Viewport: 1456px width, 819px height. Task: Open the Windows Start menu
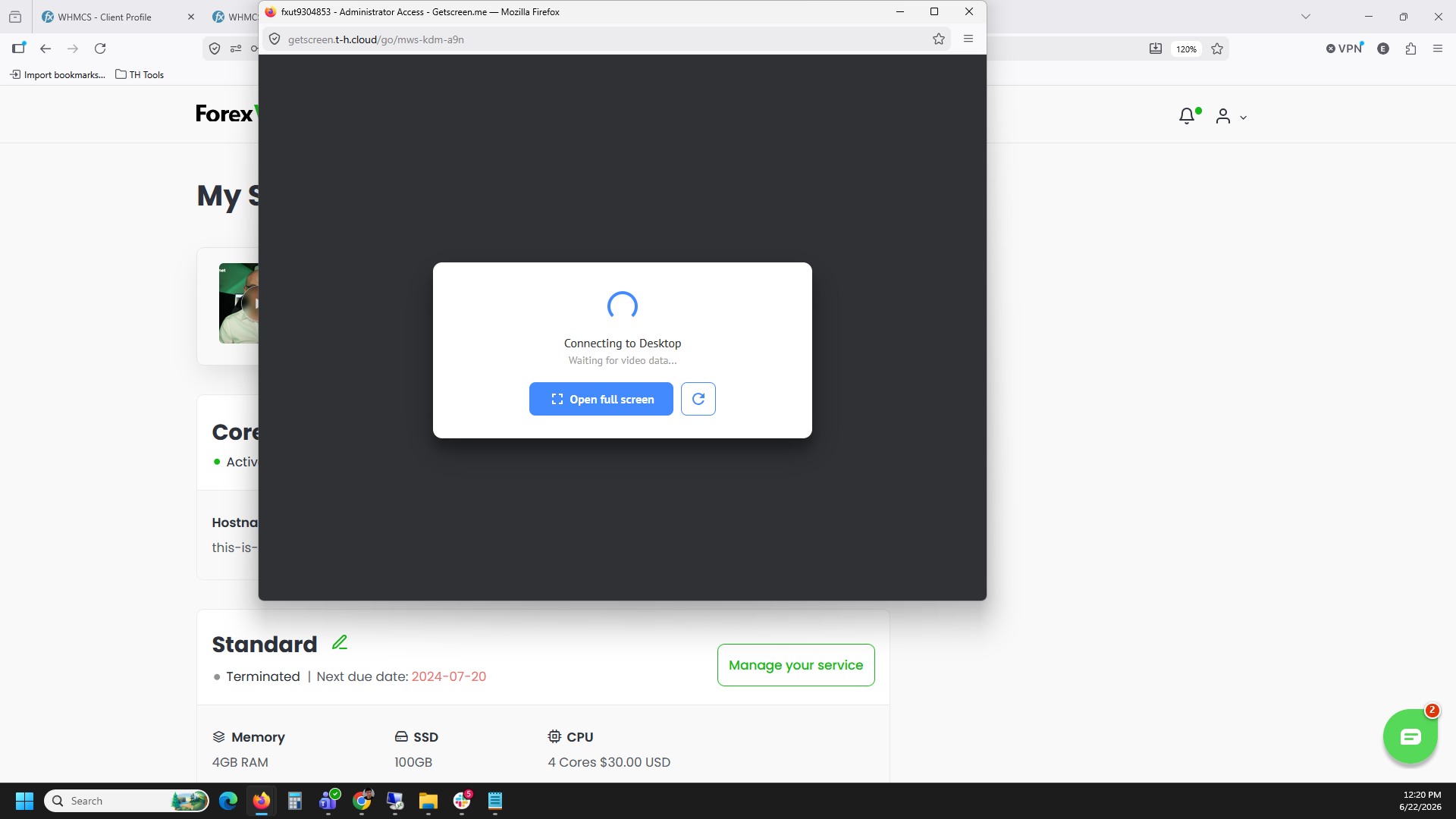[24, 801]
